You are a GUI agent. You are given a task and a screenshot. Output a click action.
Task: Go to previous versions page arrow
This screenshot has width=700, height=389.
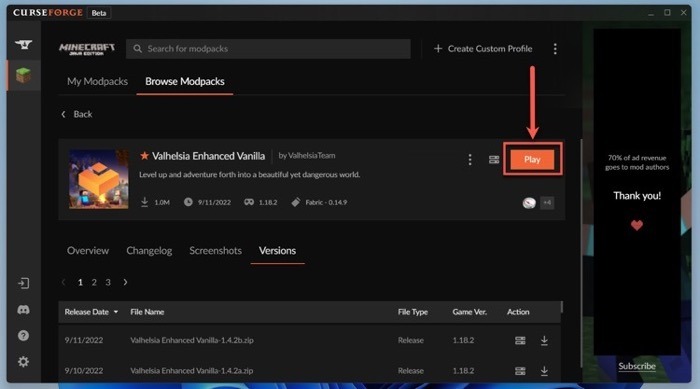63,282
